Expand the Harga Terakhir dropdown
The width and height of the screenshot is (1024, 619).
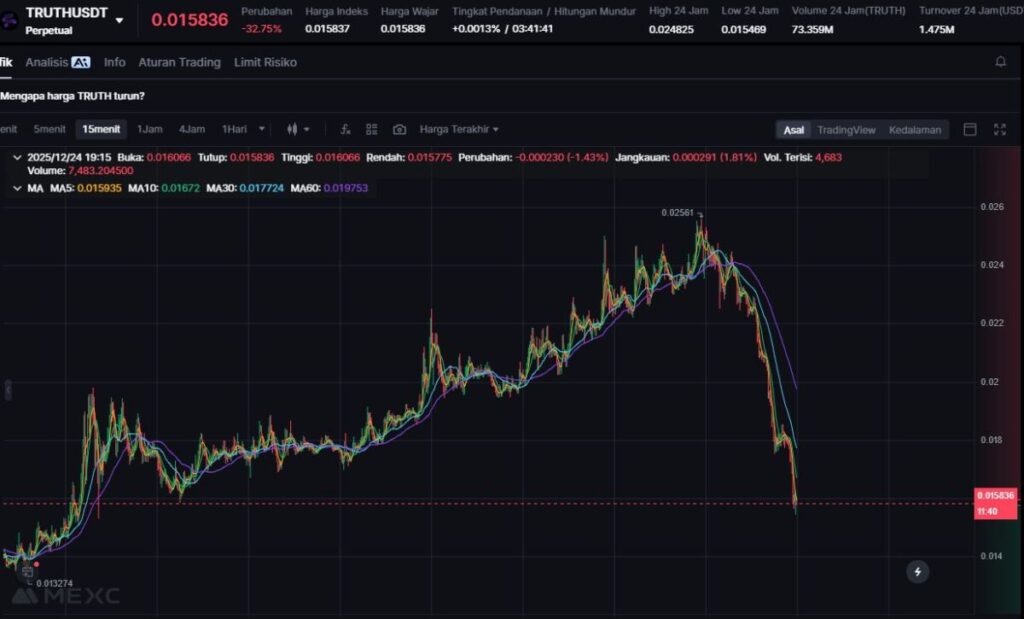pyautogui.click(x=458, y=129)
